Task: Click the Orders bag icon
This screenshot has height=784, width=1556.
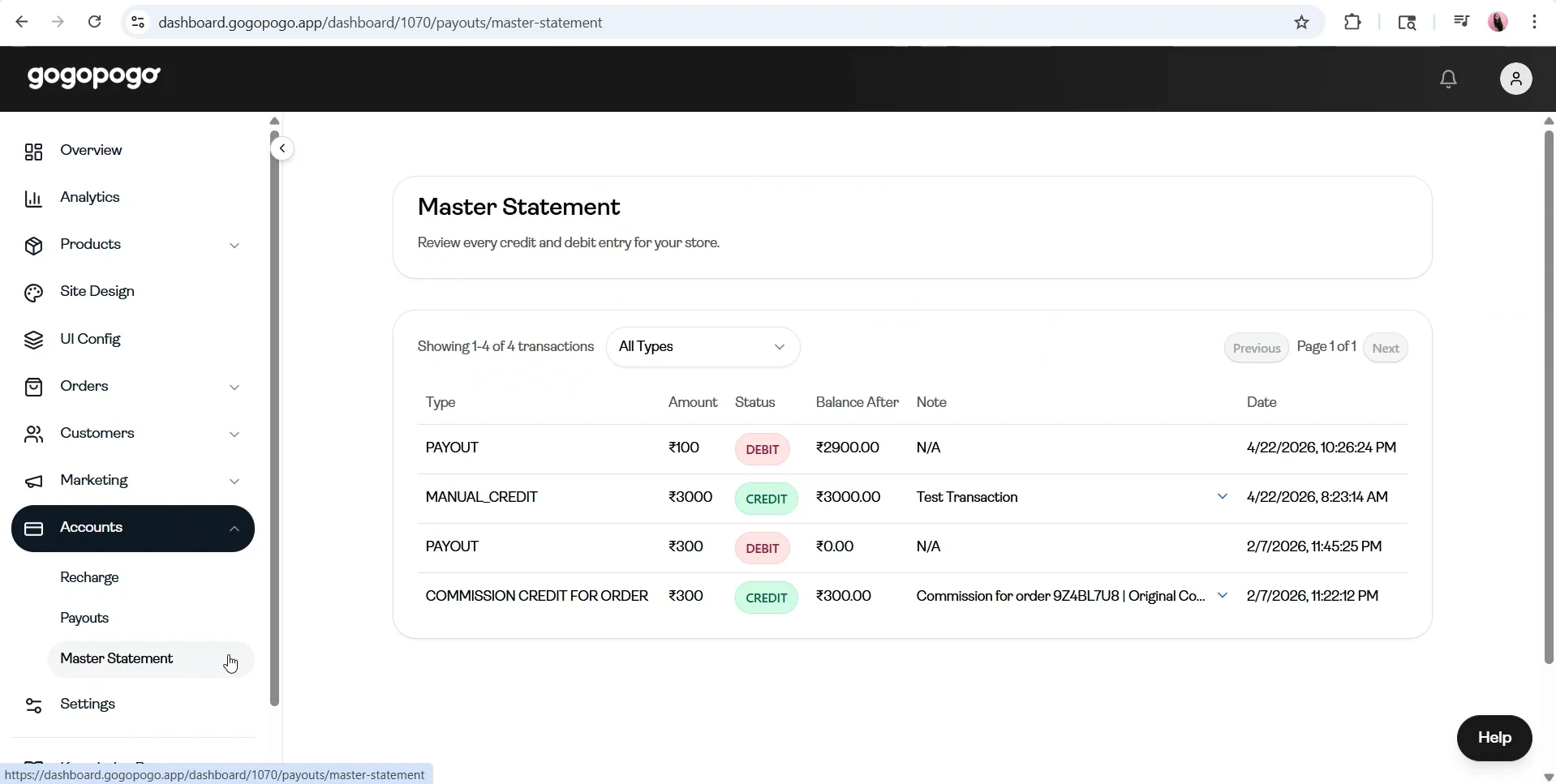Action: [33, 387]
